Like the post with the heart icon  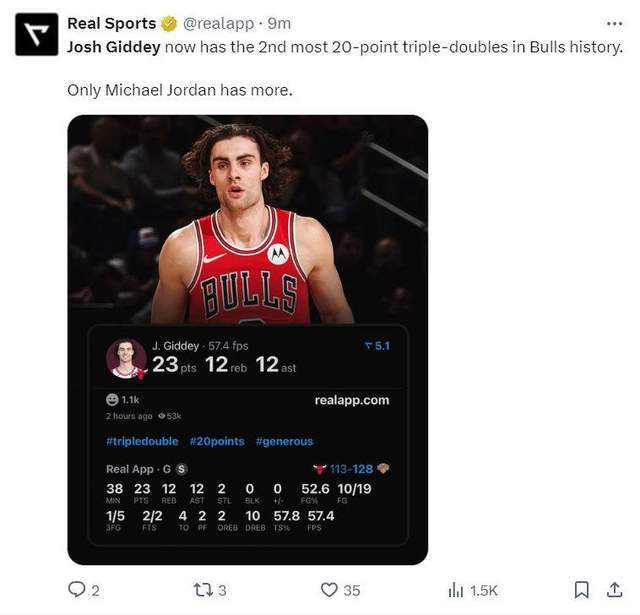point(325,590)
